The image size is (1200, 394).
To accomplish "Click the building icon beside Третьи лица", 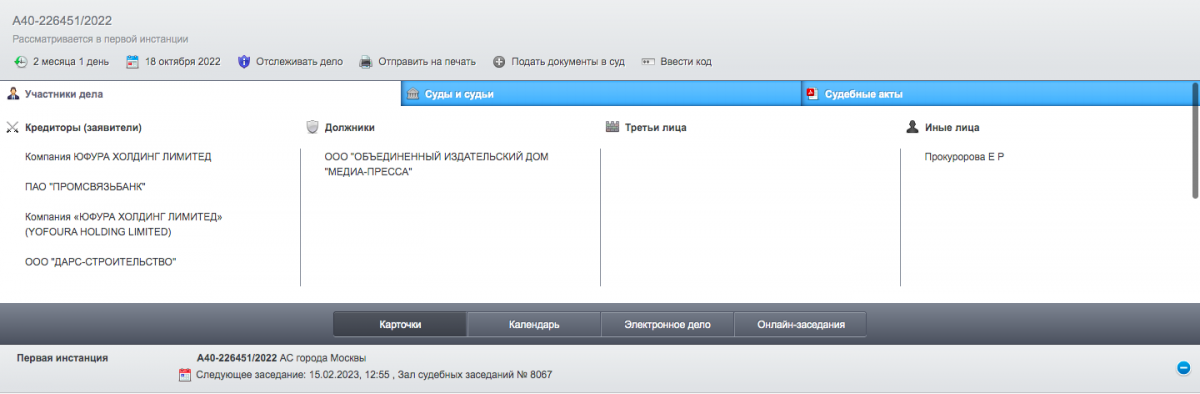I will click(x=613, y=128).
